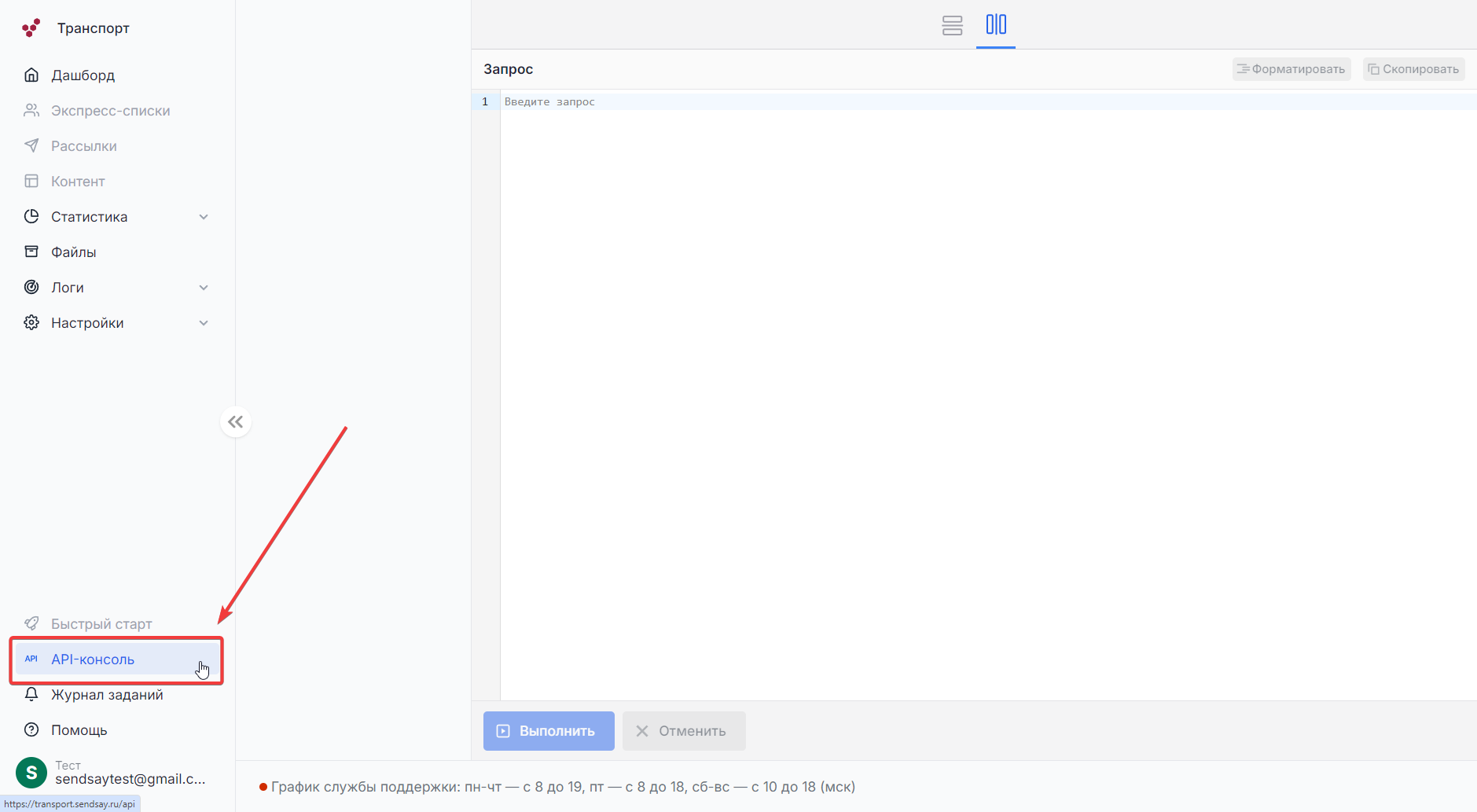Select API-консоль in the sidebar

click(93, 660)
